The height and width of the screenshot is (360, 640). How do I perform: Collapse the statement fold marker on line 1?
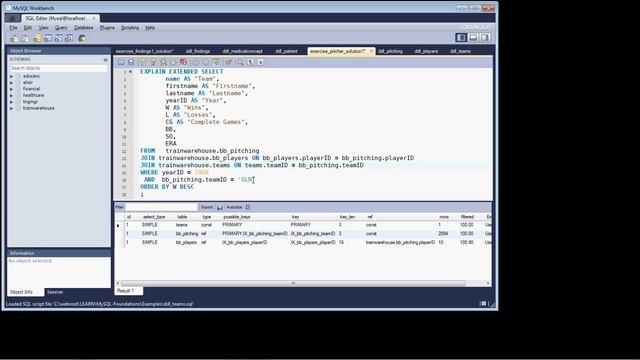[131, 72]
